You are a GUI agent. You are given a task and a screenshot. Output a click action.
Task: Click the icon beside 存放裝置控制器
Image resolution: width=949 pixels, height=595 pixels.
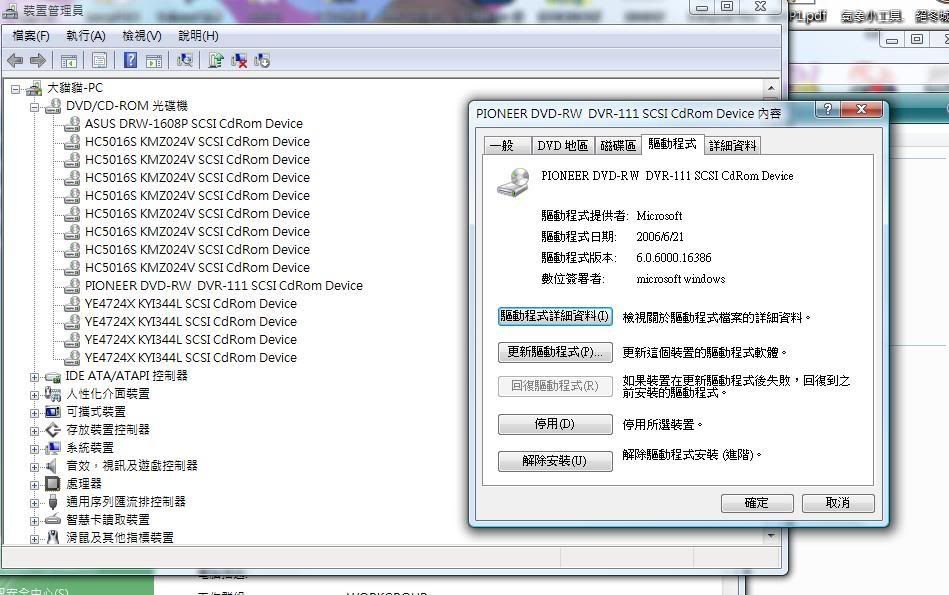coord(53,430)
